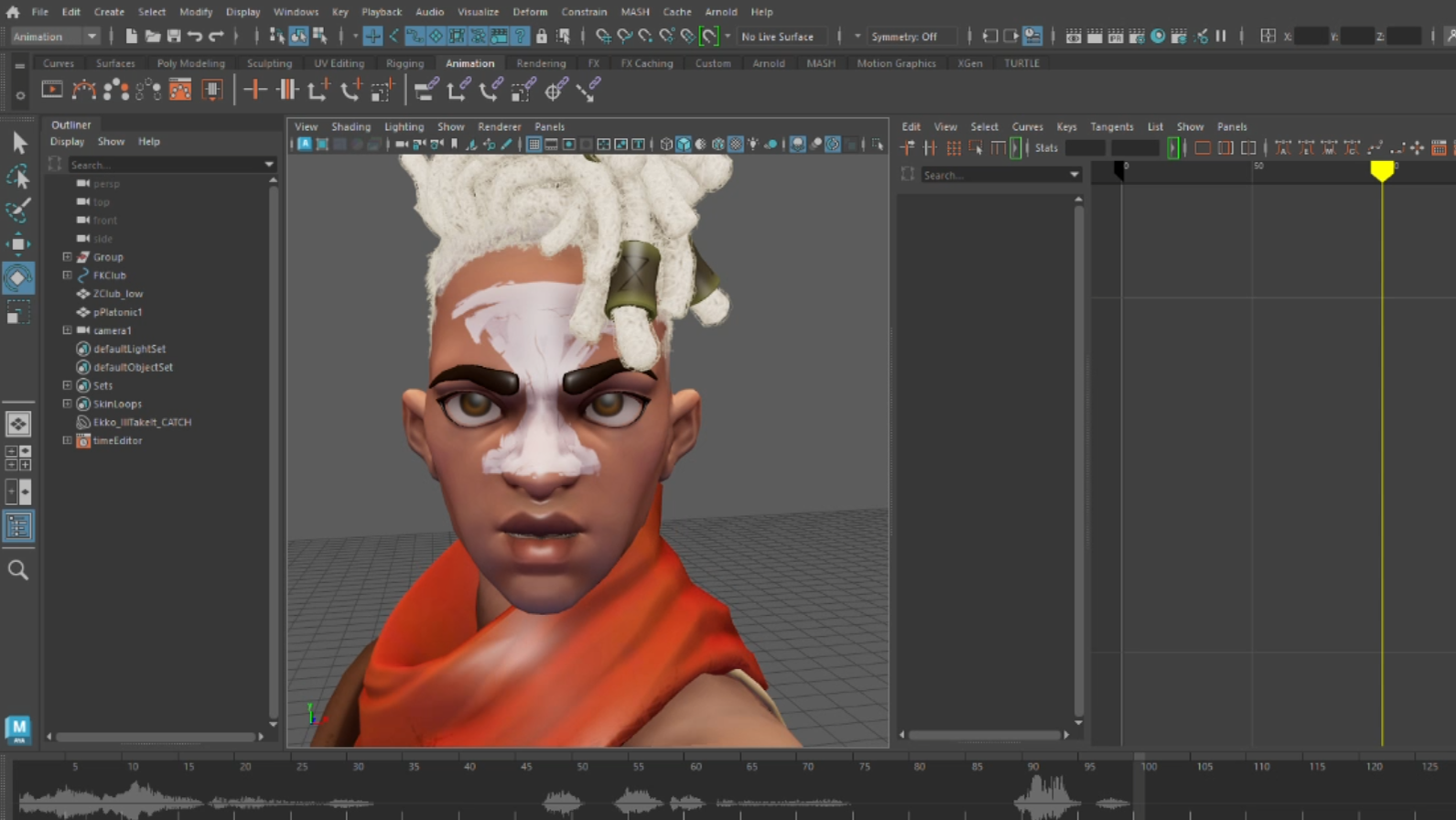The width and height of the screenshot is (1456, 820).
Task: Click the Render current frame clapper icon
Action: tap(1095, 37)
